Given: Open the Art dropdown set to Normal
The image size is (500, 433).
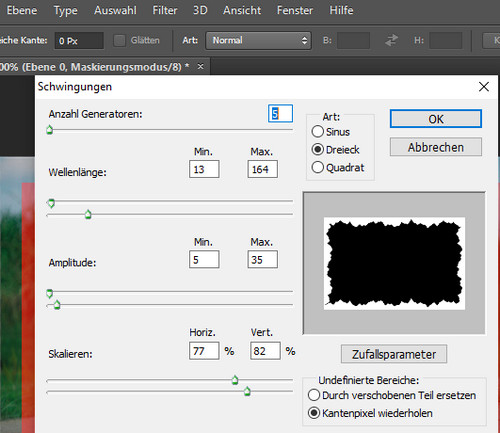Looking at the screenshot, I should click(258, 40).
